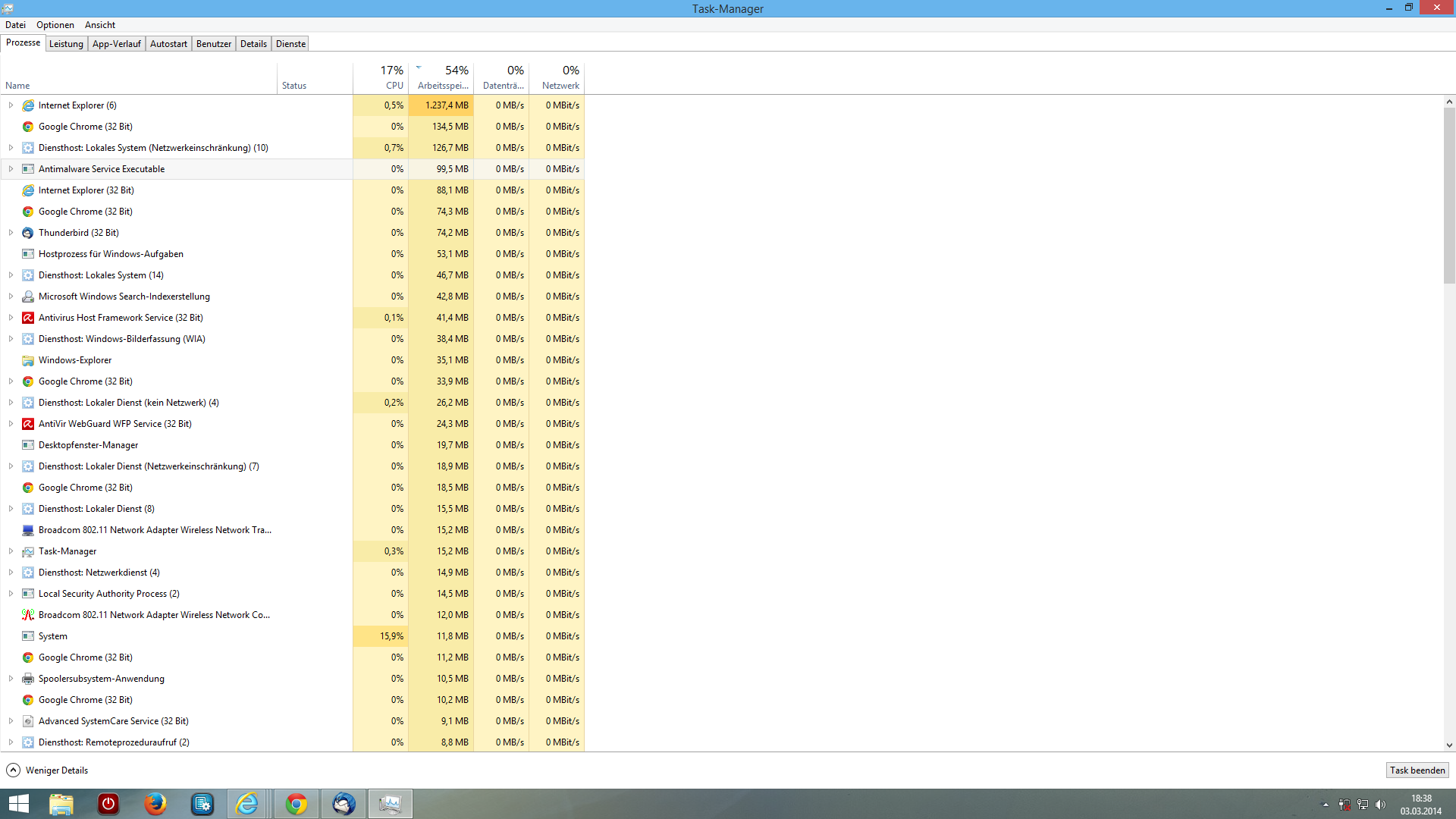This screenshot has width=1456, height=819.
Task: Switch to the Leistung tab
Action: pos(66,44)
